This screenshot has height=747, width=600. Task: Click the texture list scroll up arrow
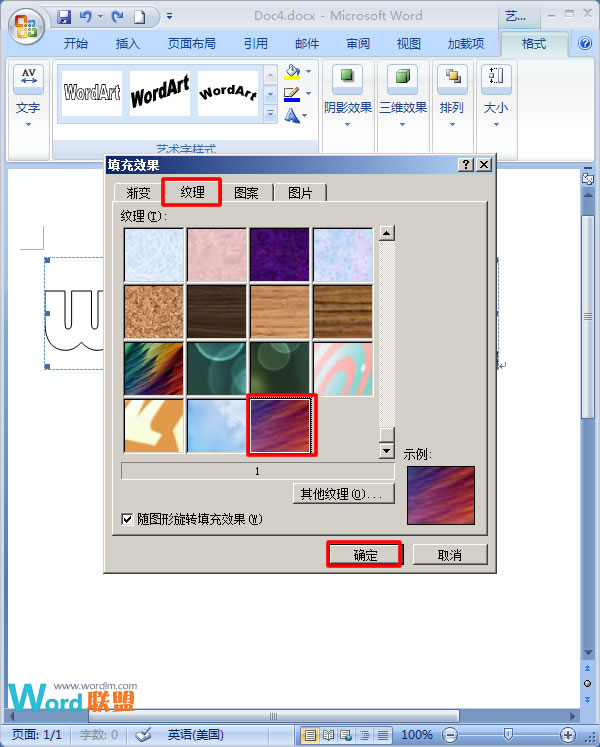click(x=386, y=233)
